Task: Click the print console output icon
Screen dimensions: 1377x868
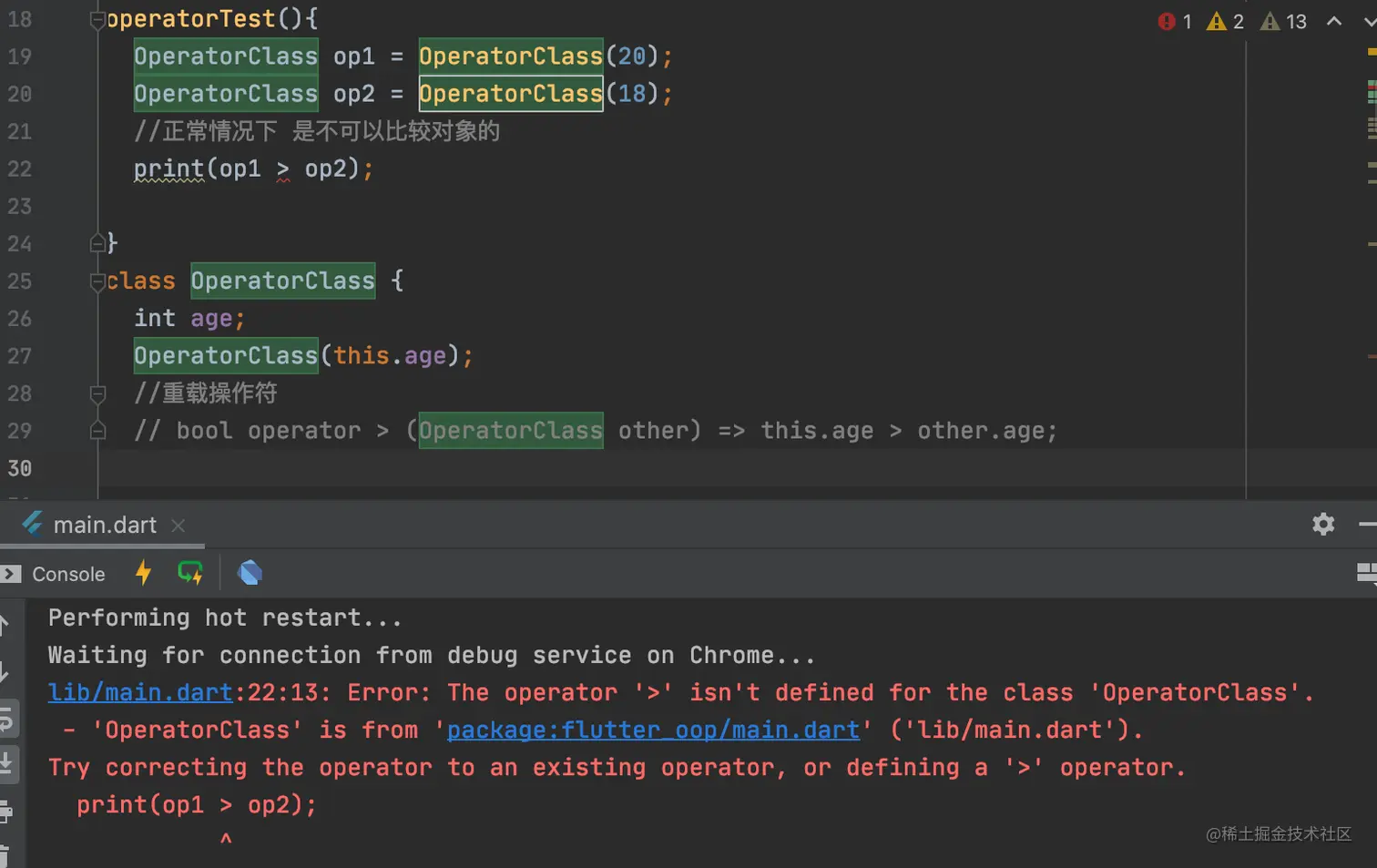Action: [5, 811]
